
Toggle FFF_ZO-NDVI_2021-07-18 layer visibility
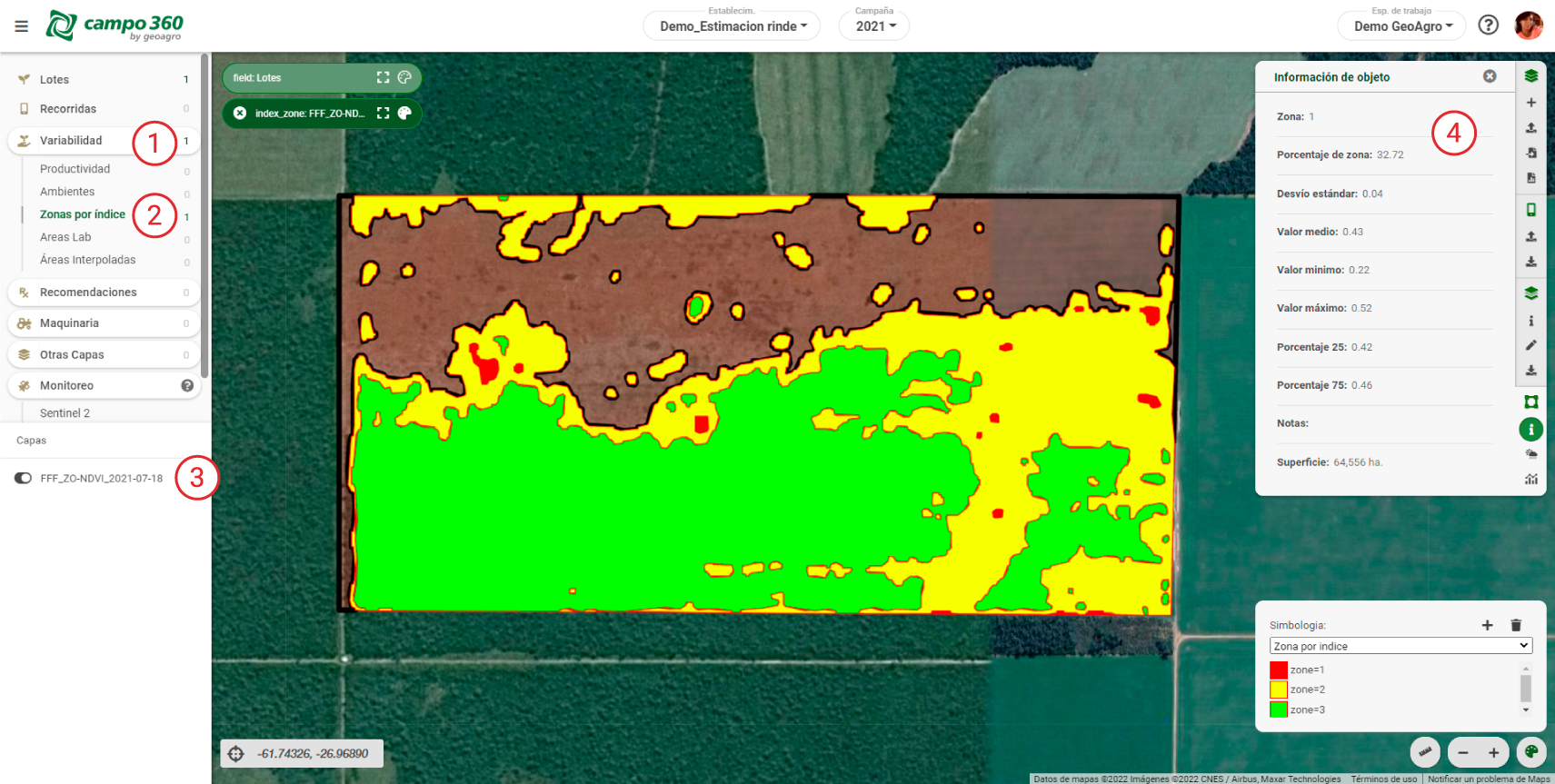coord(23,478)
